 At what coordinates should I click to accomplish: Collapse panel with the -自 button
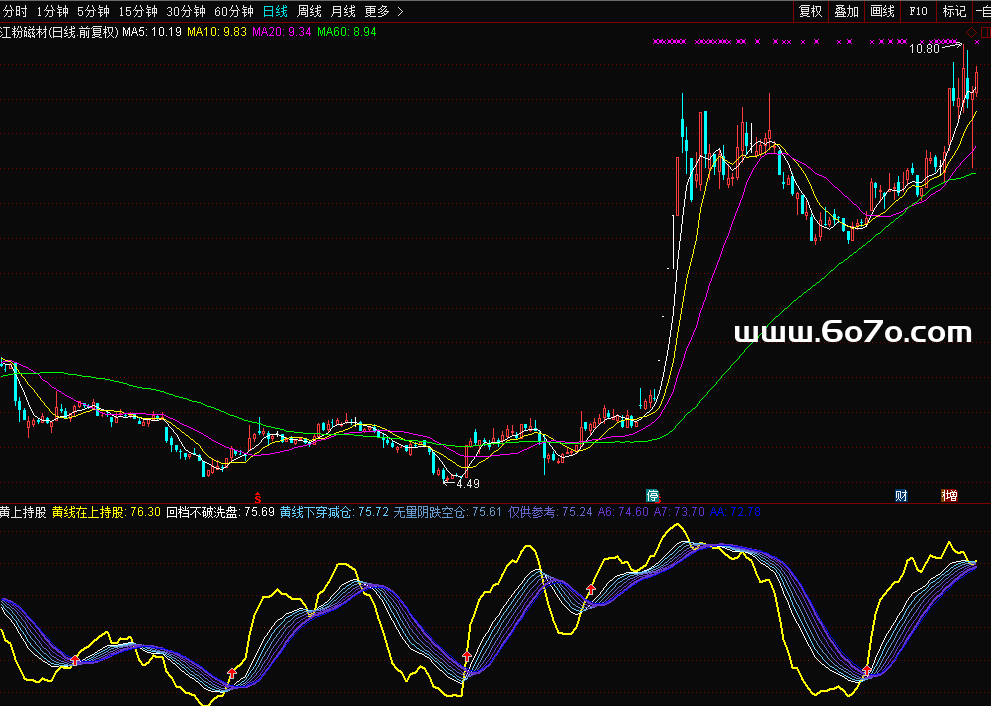[x=981, y=11]
